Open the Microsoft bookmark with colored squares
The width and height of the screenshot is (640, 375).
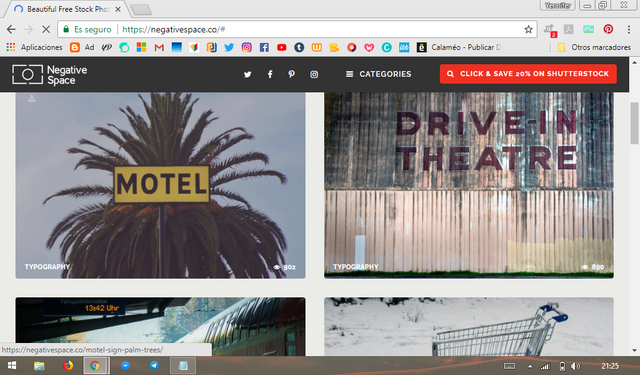pyautogui.click(x=141, y=47)
